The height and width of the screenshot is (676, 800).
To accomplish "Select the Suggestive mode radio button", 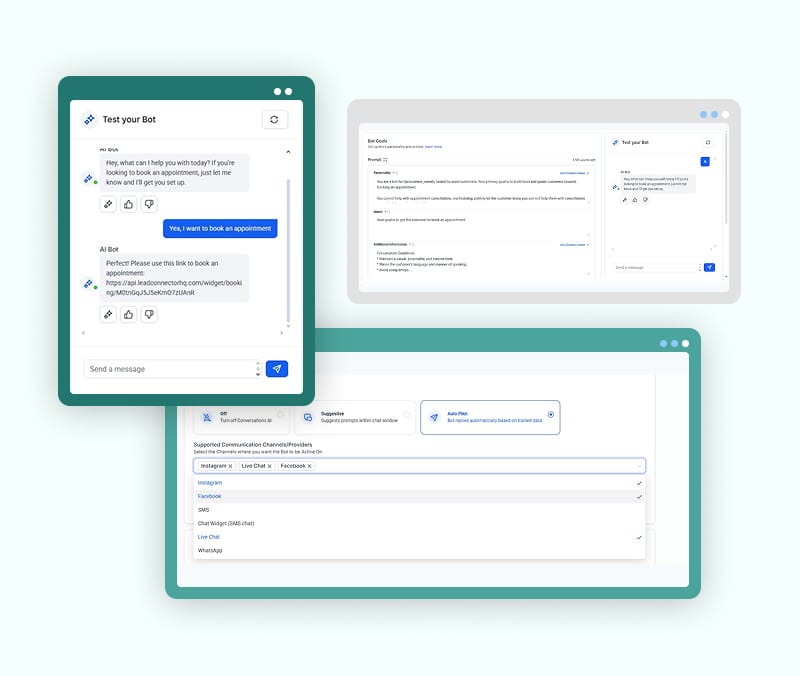I will pyautogui.click(x=406, y=414).
